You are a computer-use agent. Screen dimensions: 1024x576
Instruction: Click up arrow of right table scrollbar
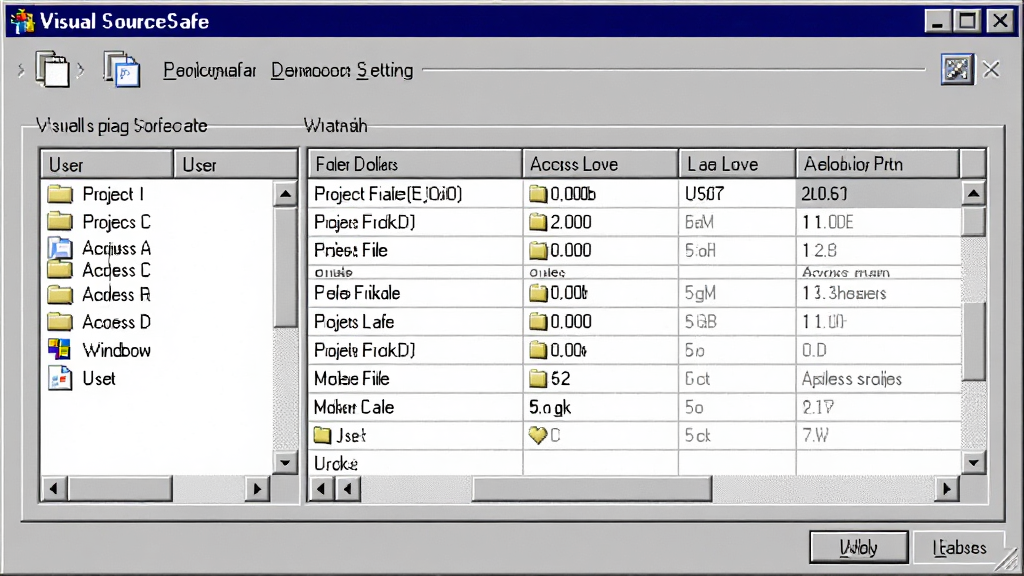pos(973,193)
